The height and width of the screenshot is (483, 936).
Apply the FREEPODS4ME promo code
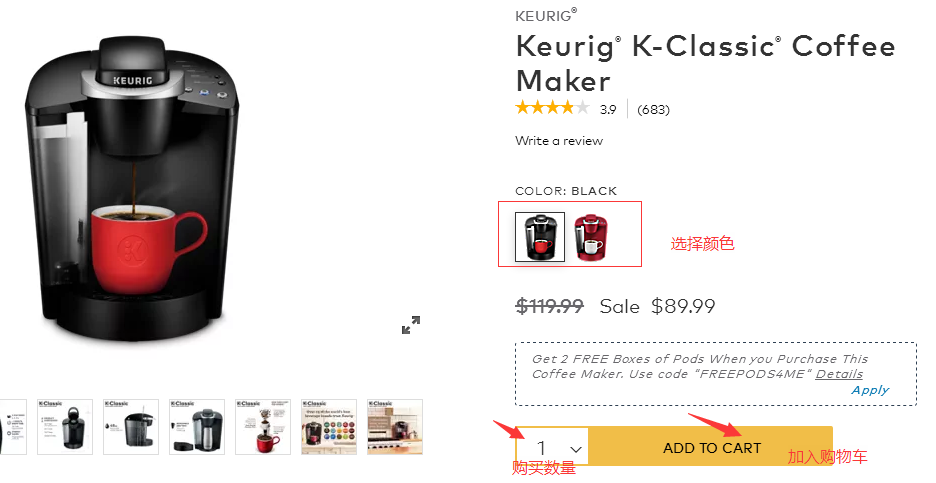click(870, 390)
